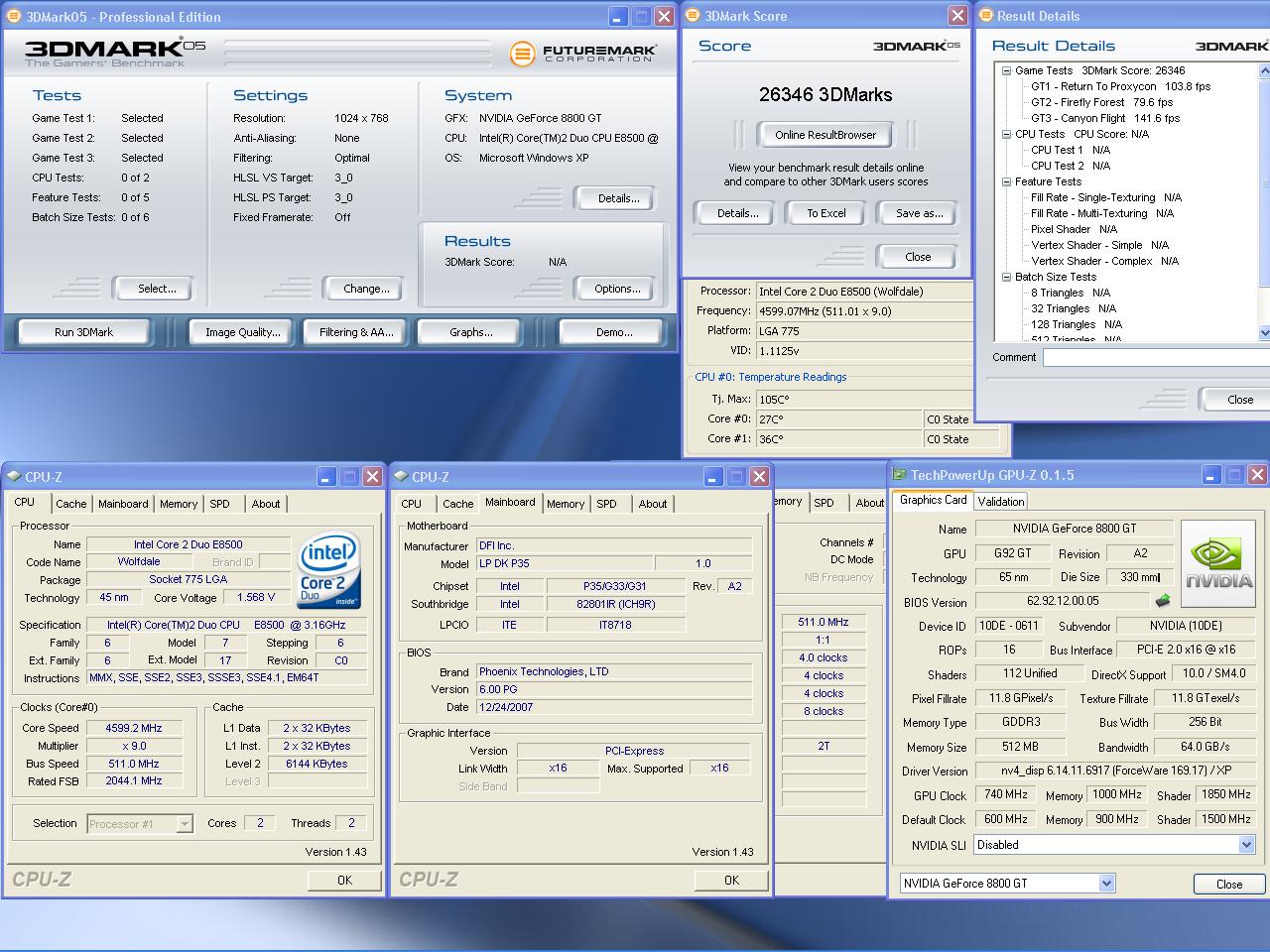Click the CPU-Z title icon in the processor window
The width and height of the screenshot is (1270, 952).
[15, 477]
